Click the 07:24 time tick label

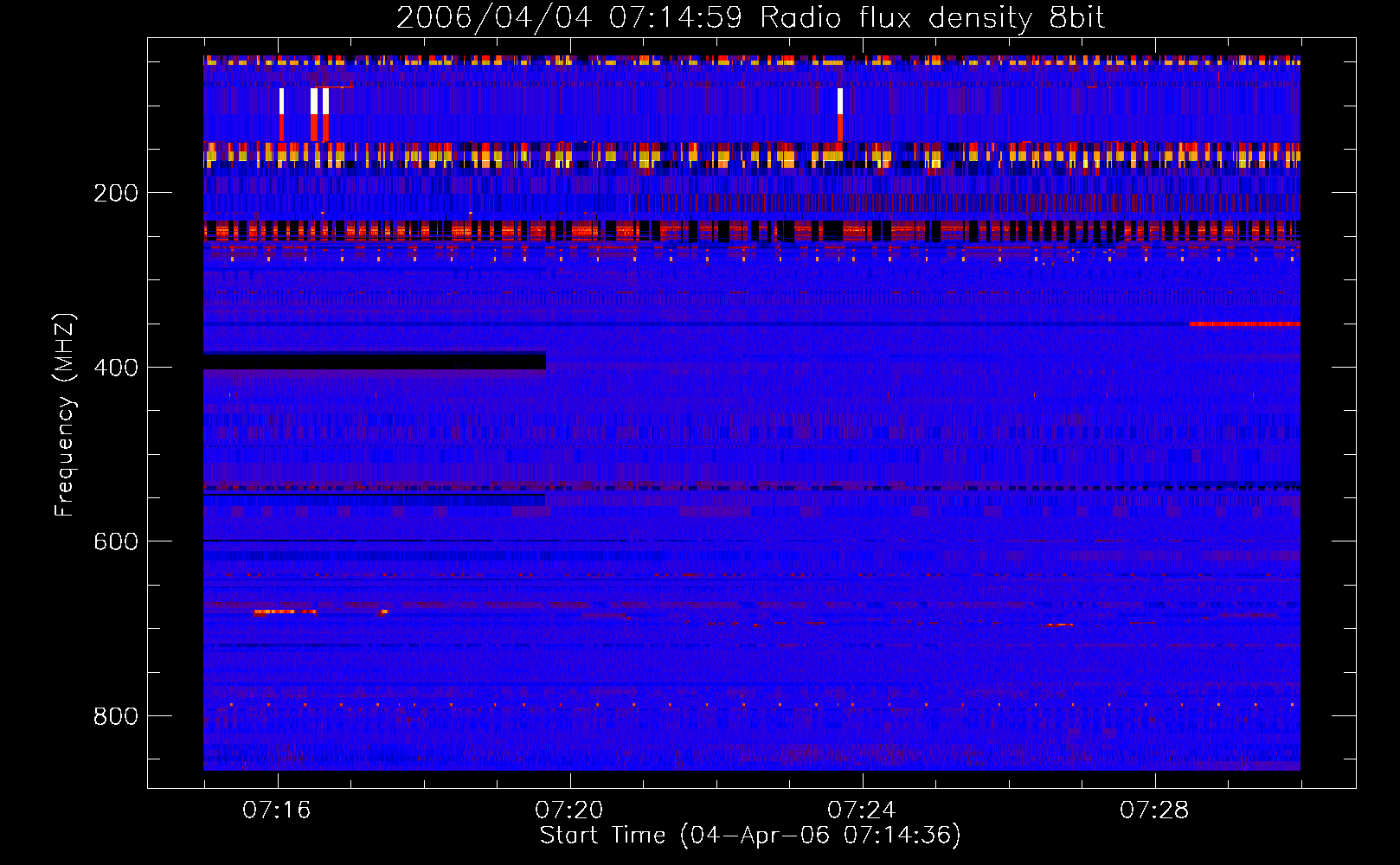(x=862, y=810)
